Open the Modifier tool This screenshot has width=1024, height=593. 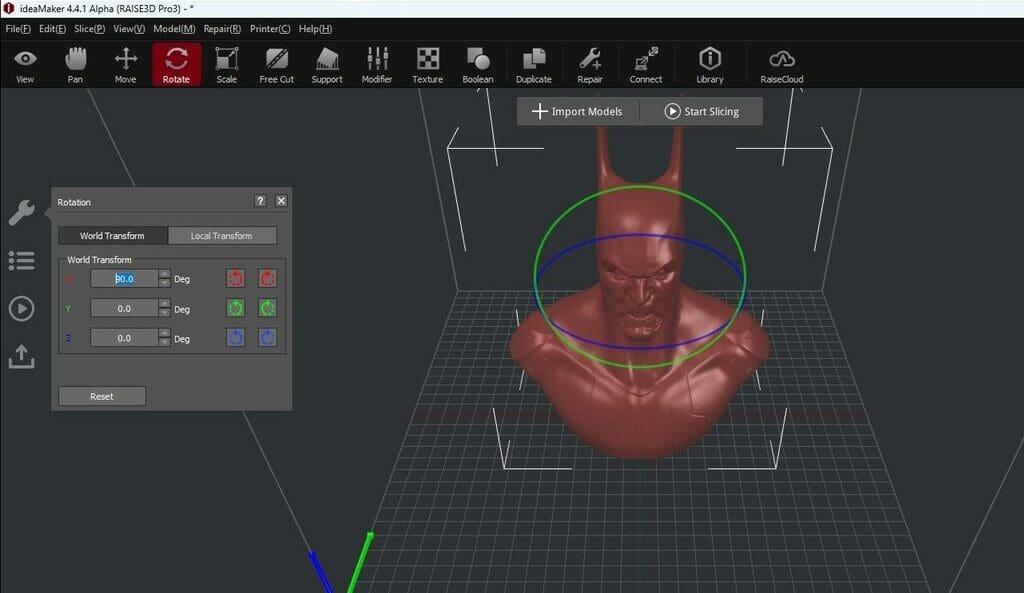[x=377, y=65]
